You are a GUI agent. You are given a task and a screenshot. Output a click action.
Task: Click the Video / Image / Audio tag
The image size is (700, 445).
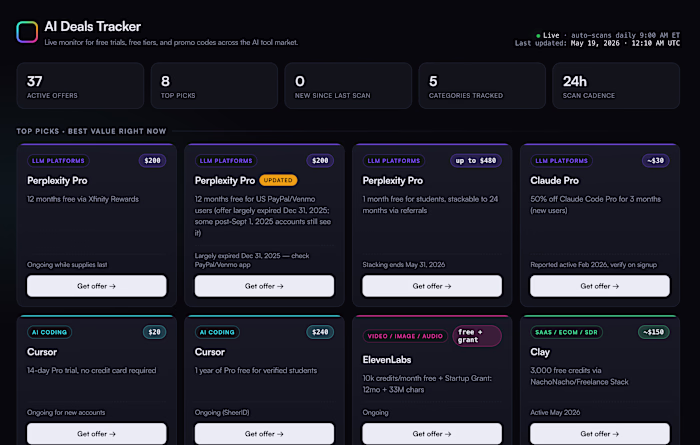[x=405, y=336]
